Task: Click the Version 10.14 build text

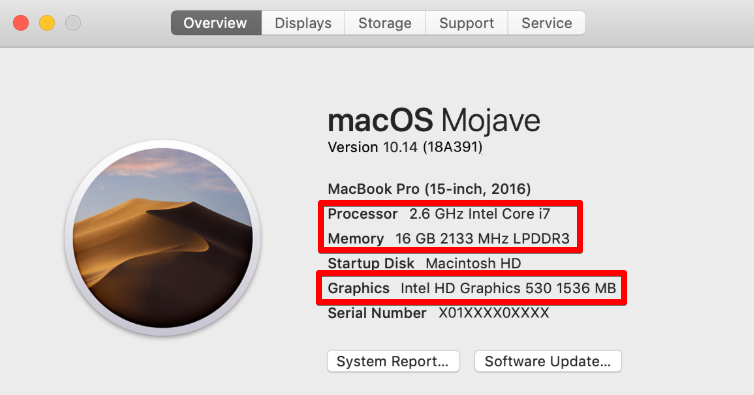Action: pos(405,147)
